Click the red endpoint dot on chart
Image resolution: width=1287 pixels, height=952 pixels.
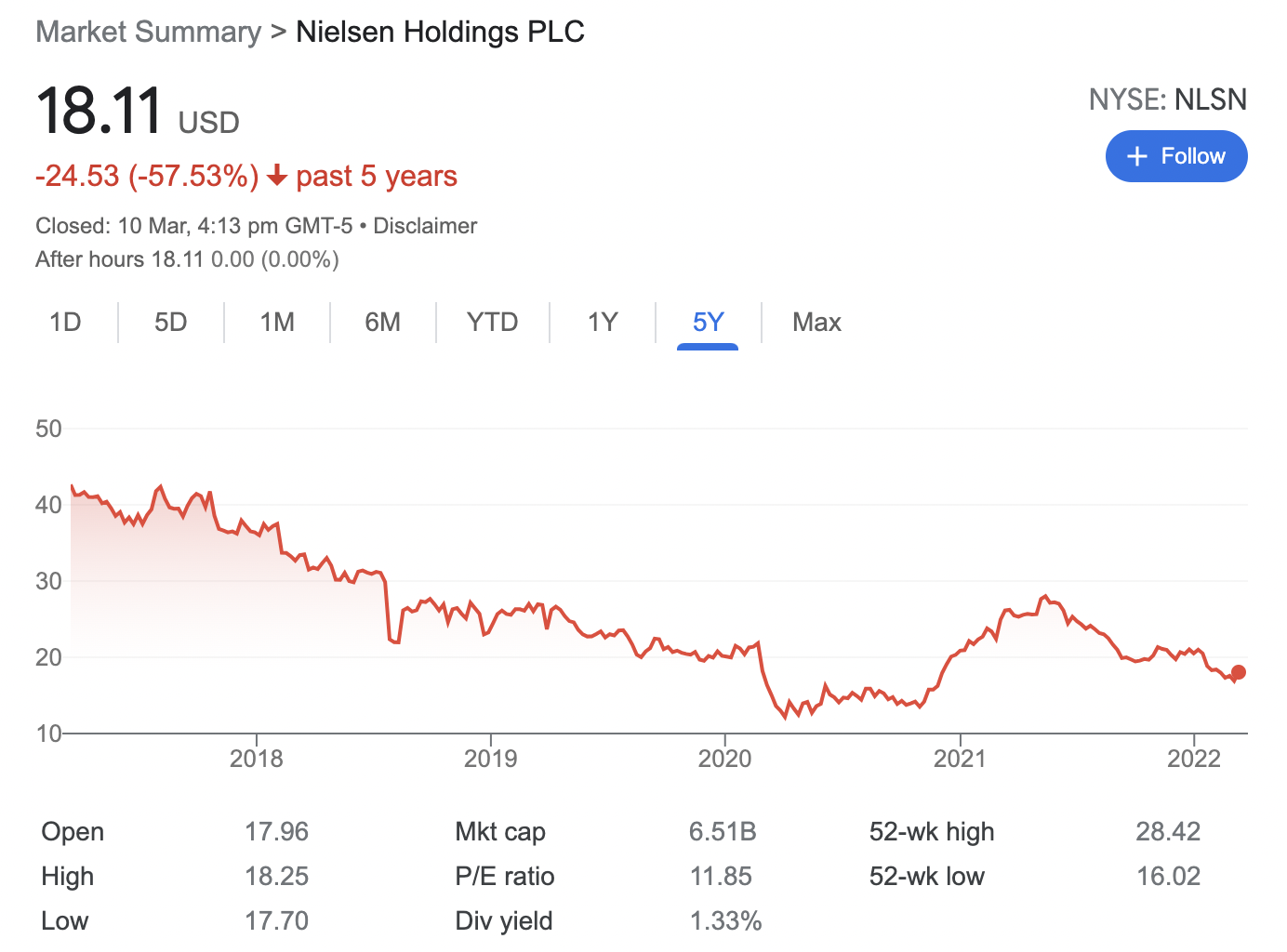[x=1238, y=672]
